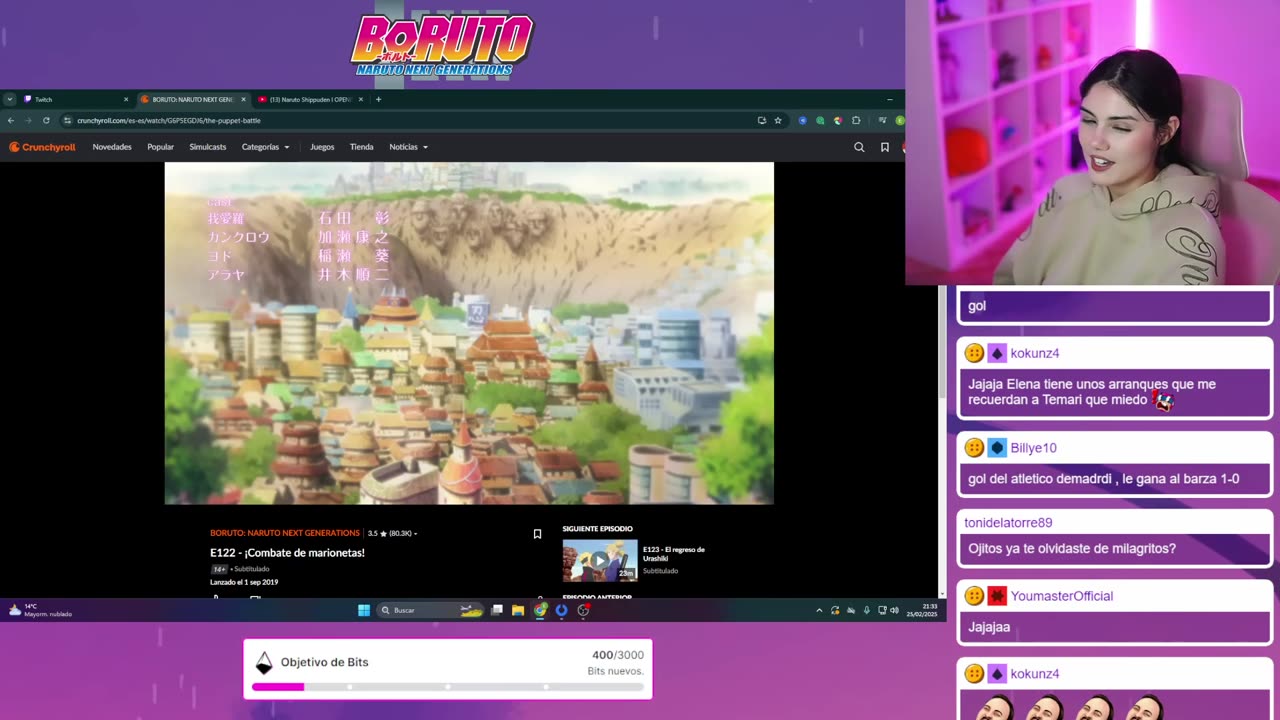Open Novedades in Crunchyroll menu

112,147
